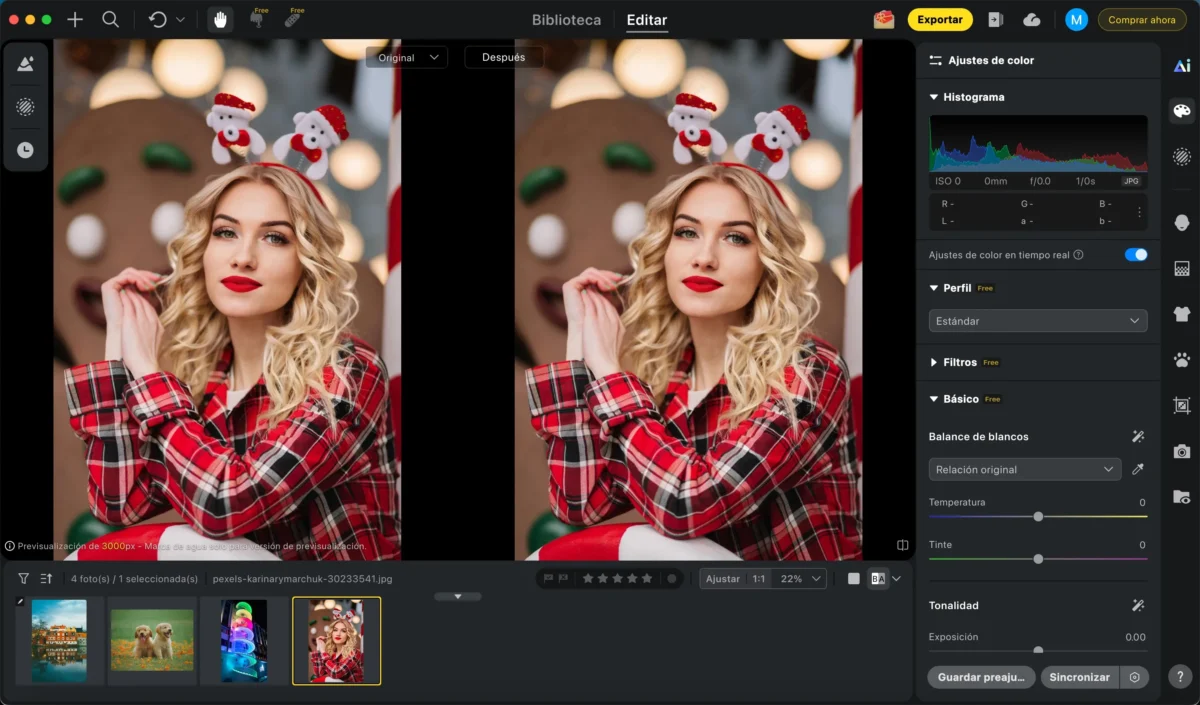
Task: Toggle real-time color adjustments switch
Action: pyautogui.click(x=1135, y=255)
